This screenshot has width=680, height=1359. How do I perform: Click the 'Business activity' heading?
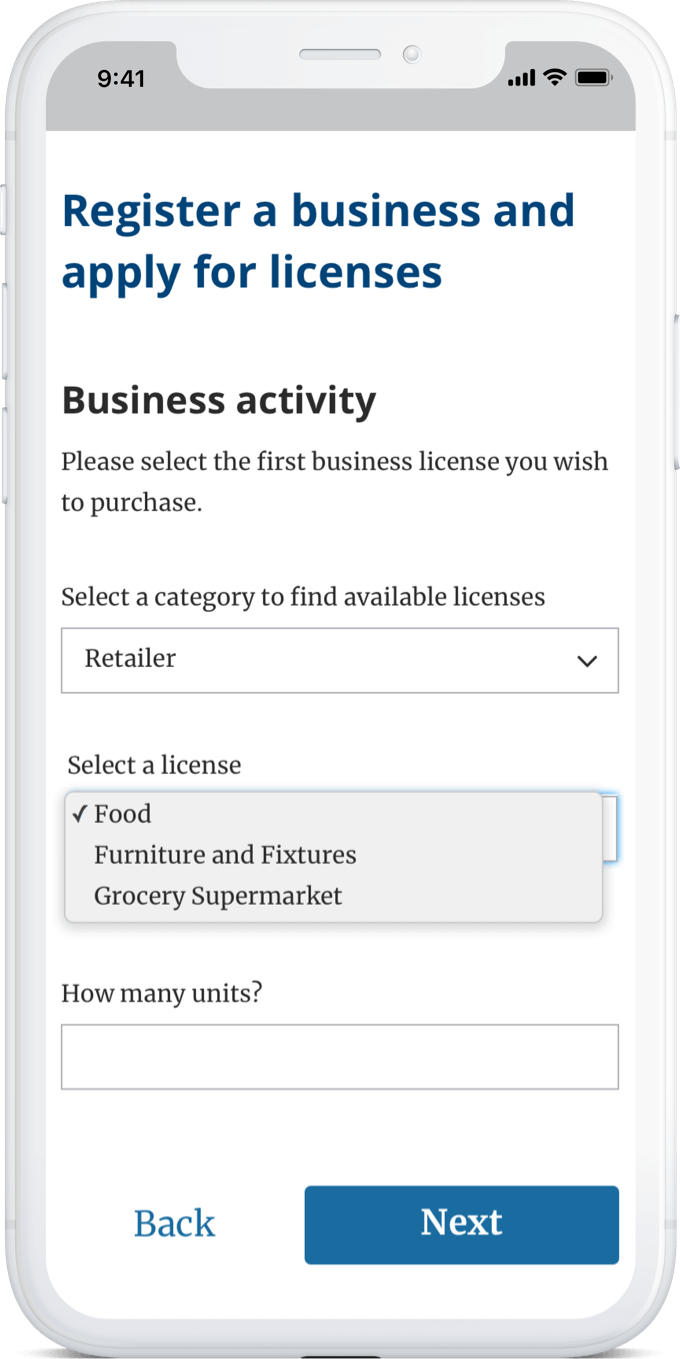click(219, 401)
